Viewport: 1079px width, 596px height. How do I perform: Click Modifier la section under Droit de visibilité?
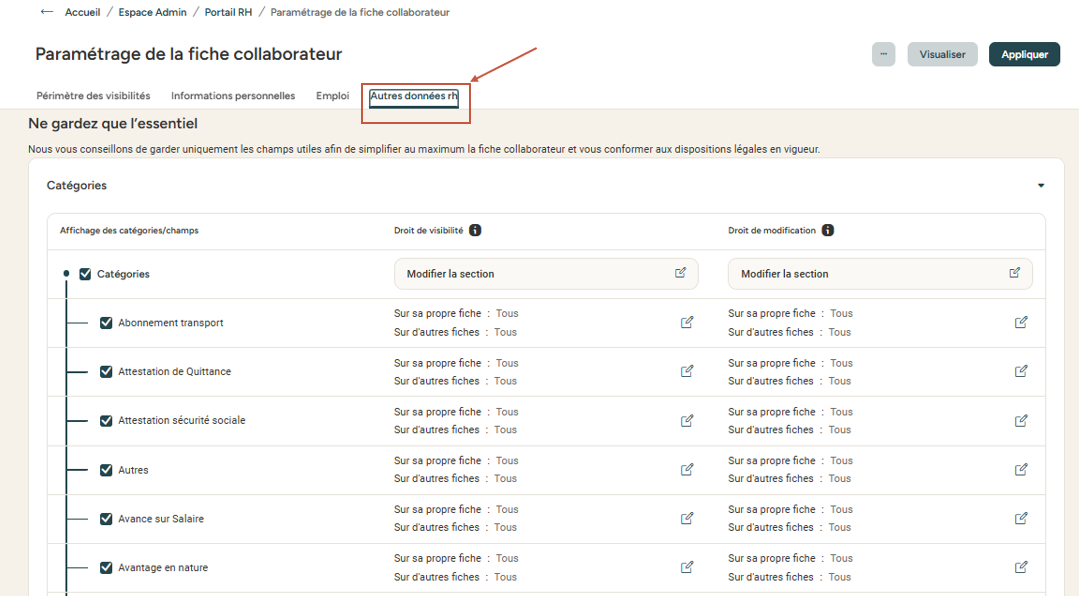[546, 274]
